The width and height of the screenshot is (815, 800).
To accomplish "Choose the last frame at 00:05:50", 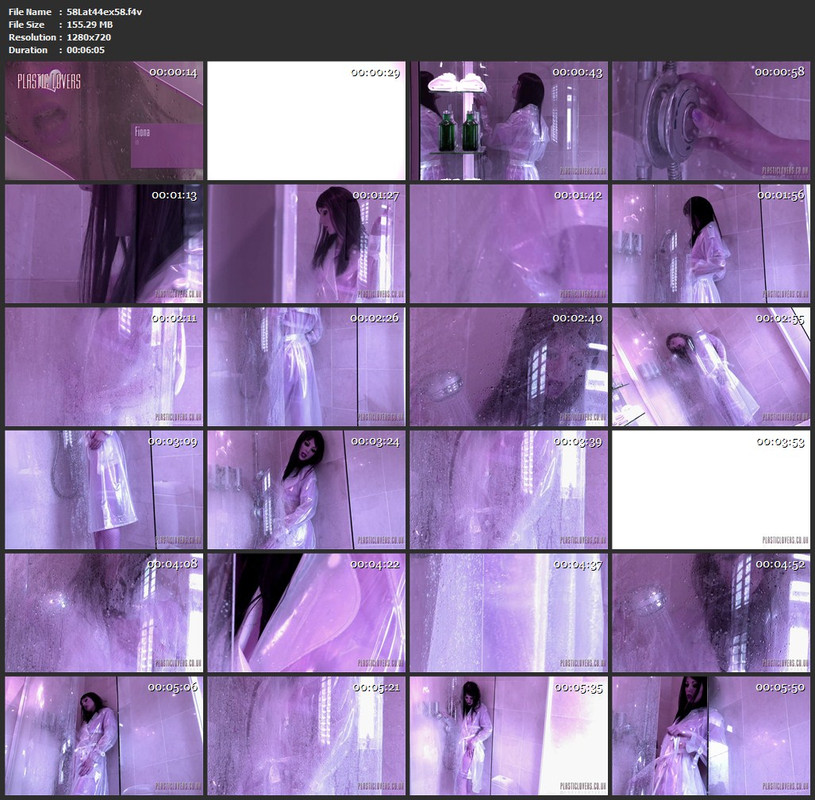I will click(x=711, y=736).
